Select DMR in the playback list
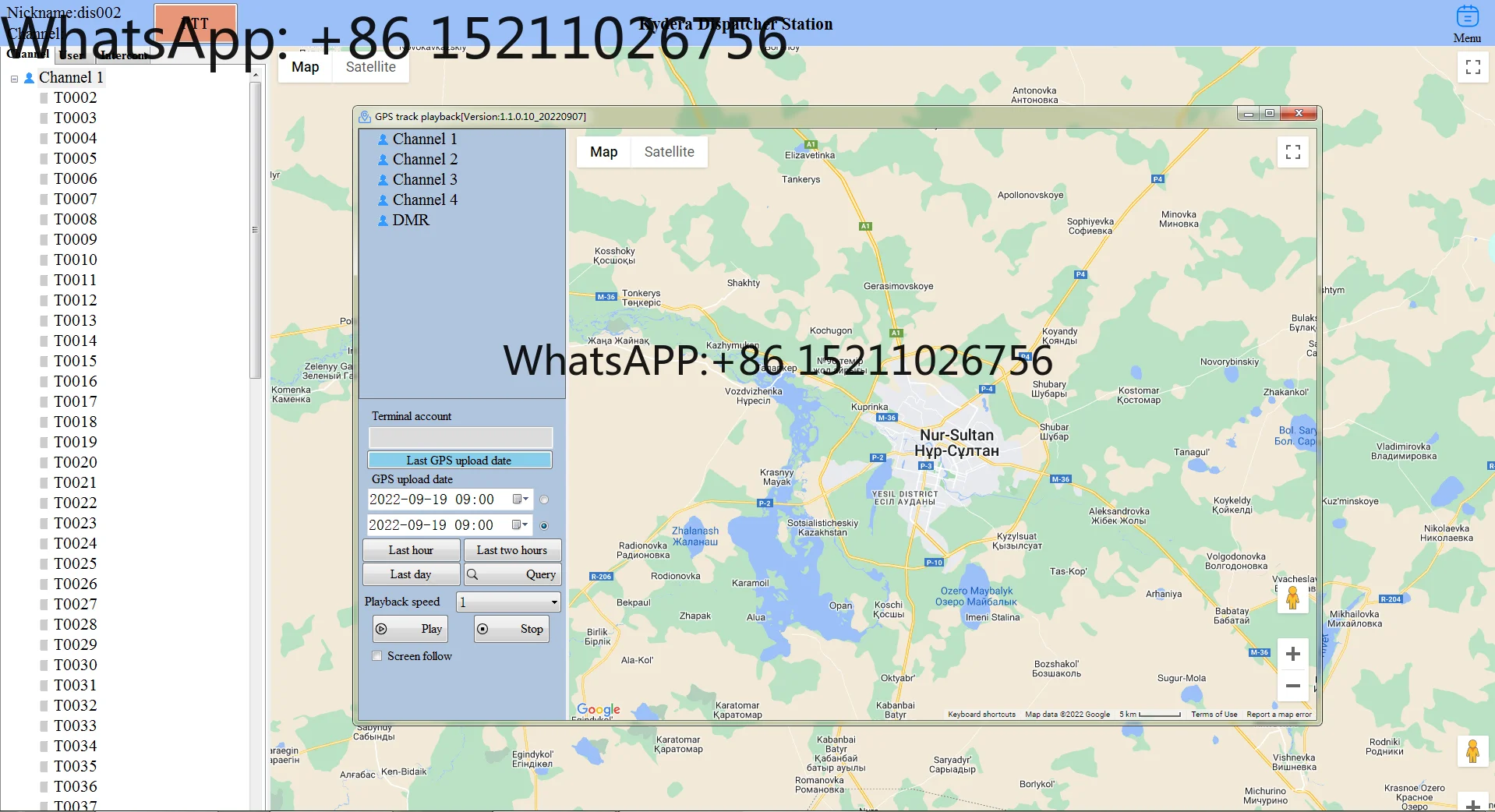Viewport: 1495px width, 812px height. pos(411,221)
